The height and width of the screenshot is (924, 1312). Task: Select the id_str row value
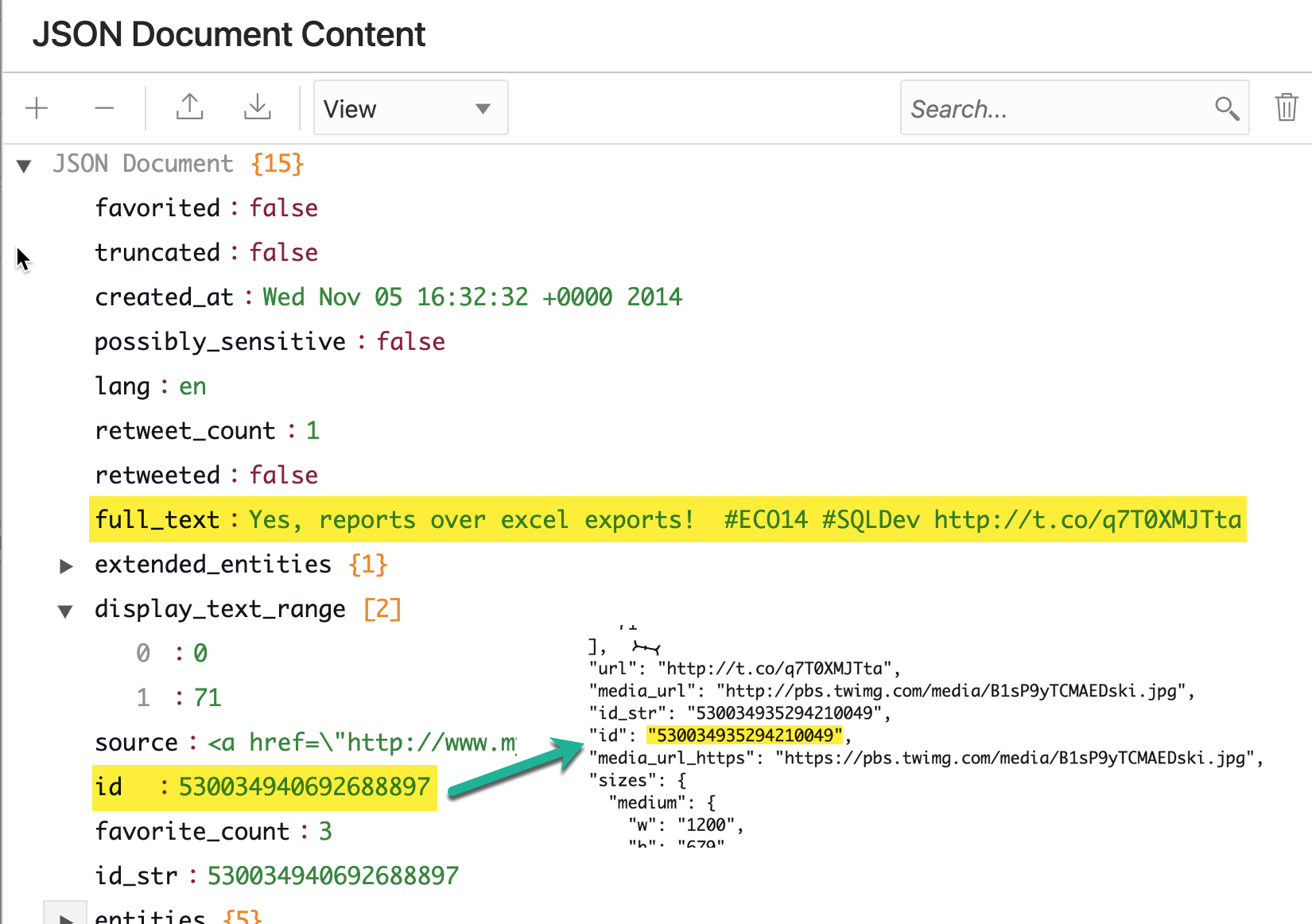[x=333, y=875]
